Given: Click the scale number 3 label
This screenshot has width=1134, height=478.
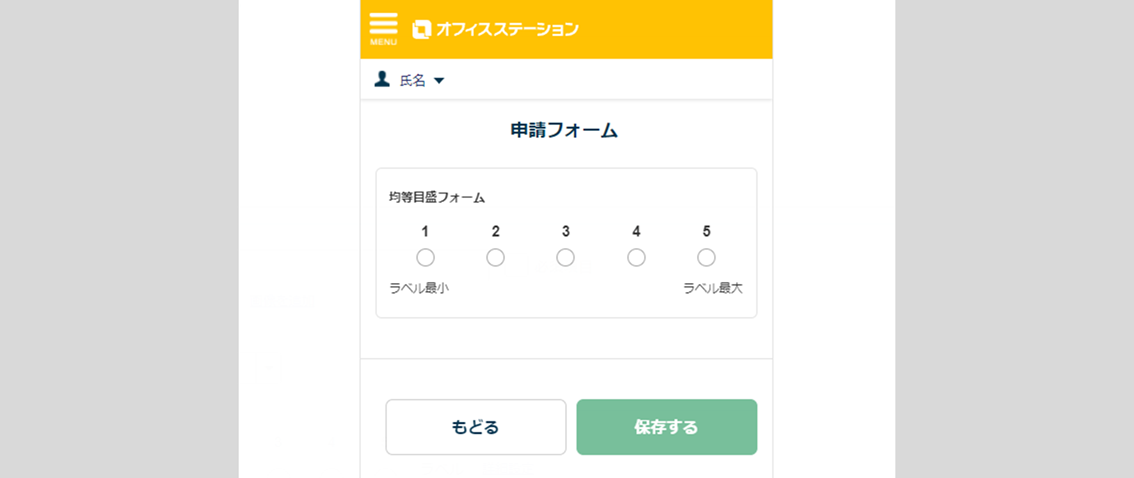Looking at the screenshot, I should click(x=565, y=232).
